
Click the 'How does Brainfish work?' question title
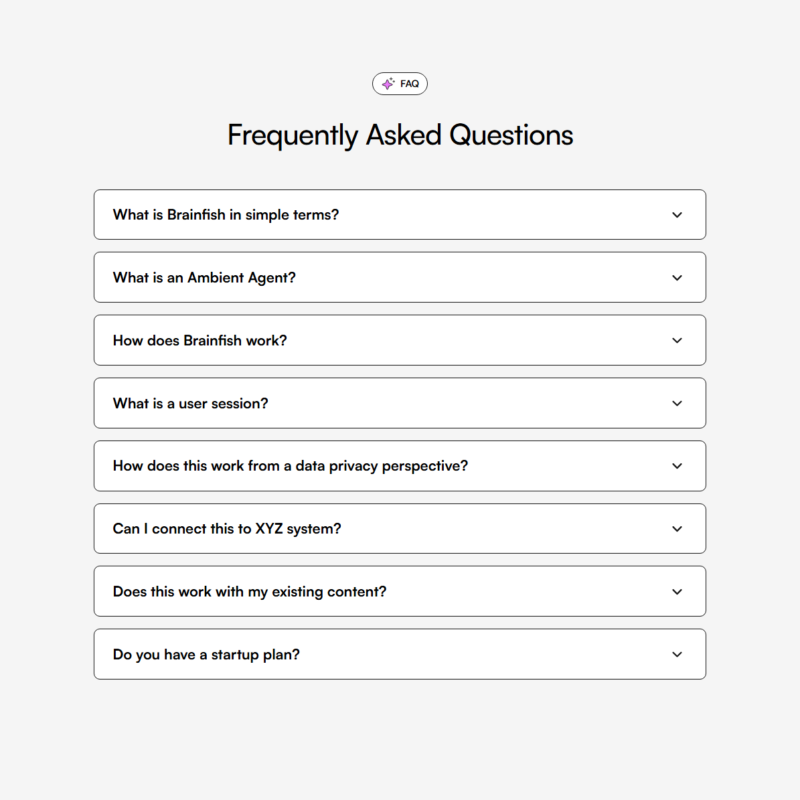coord(200,341)
